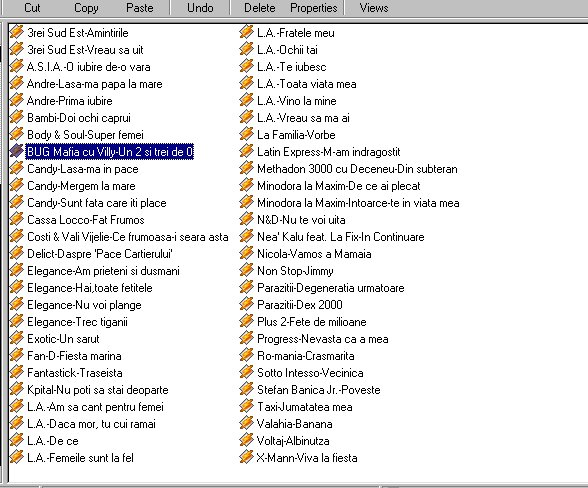Select the file Sotto Intesso-Vecinica
This screenshot has width=588, height=488.
tap(310, 373)
